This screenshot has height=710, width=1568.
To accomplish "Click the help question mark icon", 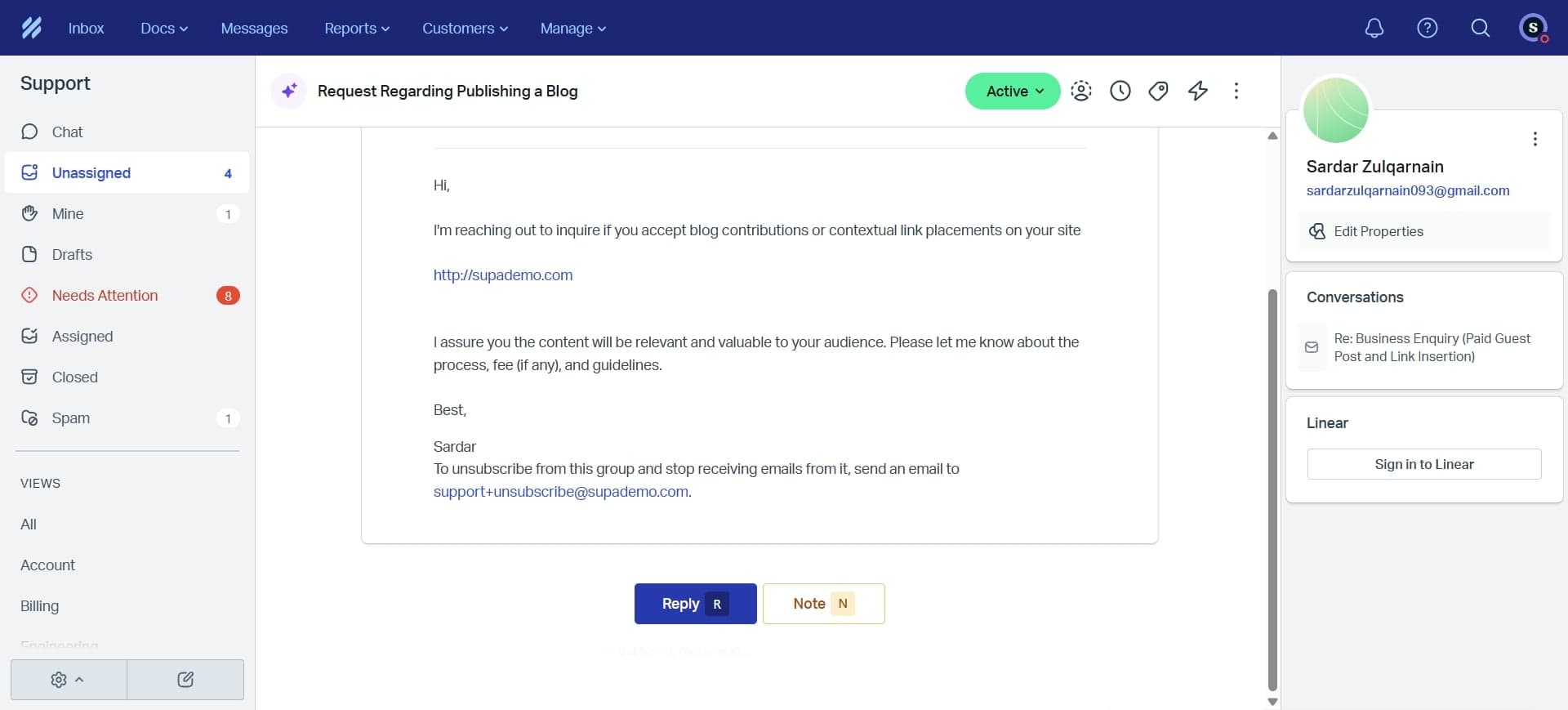I will 1427,29.
